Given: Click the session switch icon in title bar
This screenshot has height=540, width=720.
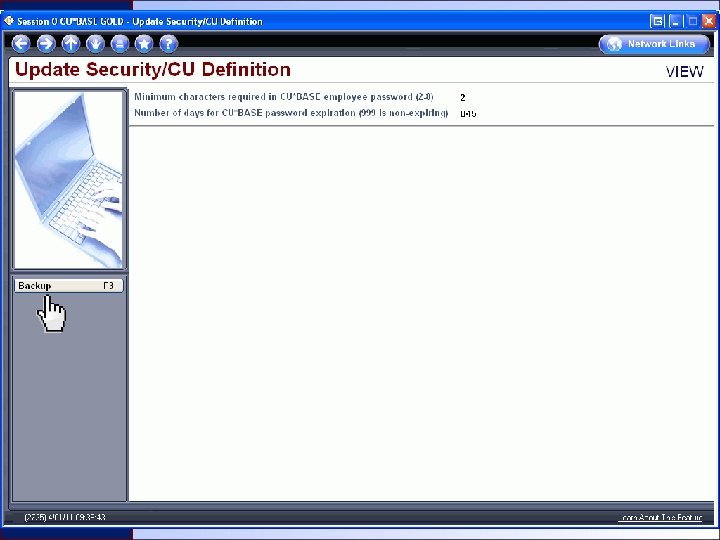Looking at the screenshot, I should click(x=658, y=21).
